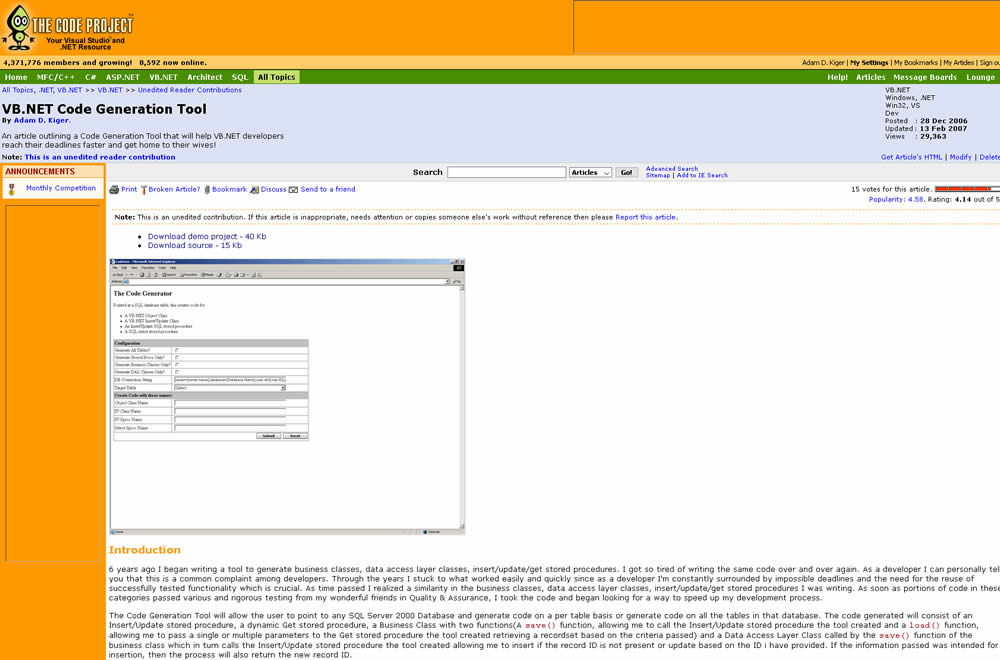Click the Add to IE Search link

[x=702, y=175]
